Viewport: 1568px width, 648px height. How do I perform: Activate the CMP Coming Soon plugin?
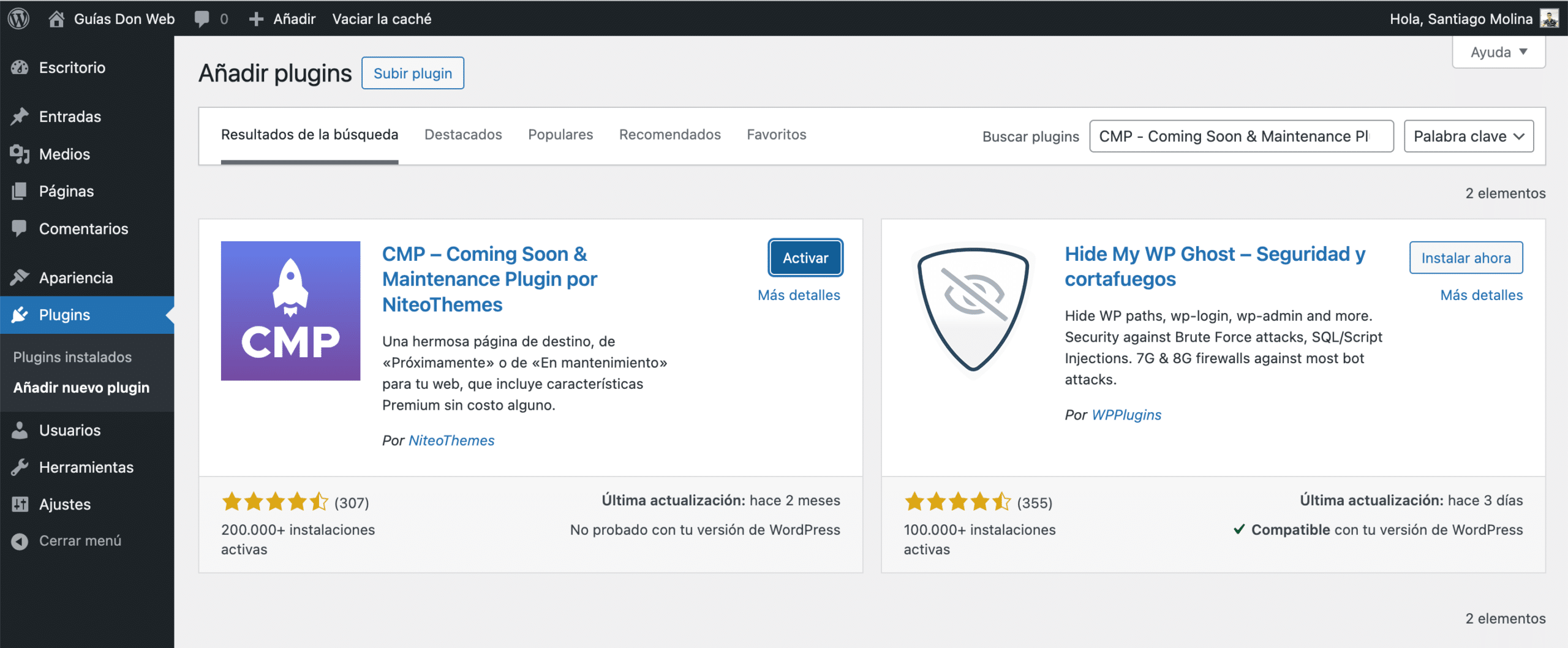pyautogui.click(x=805, y=258)
